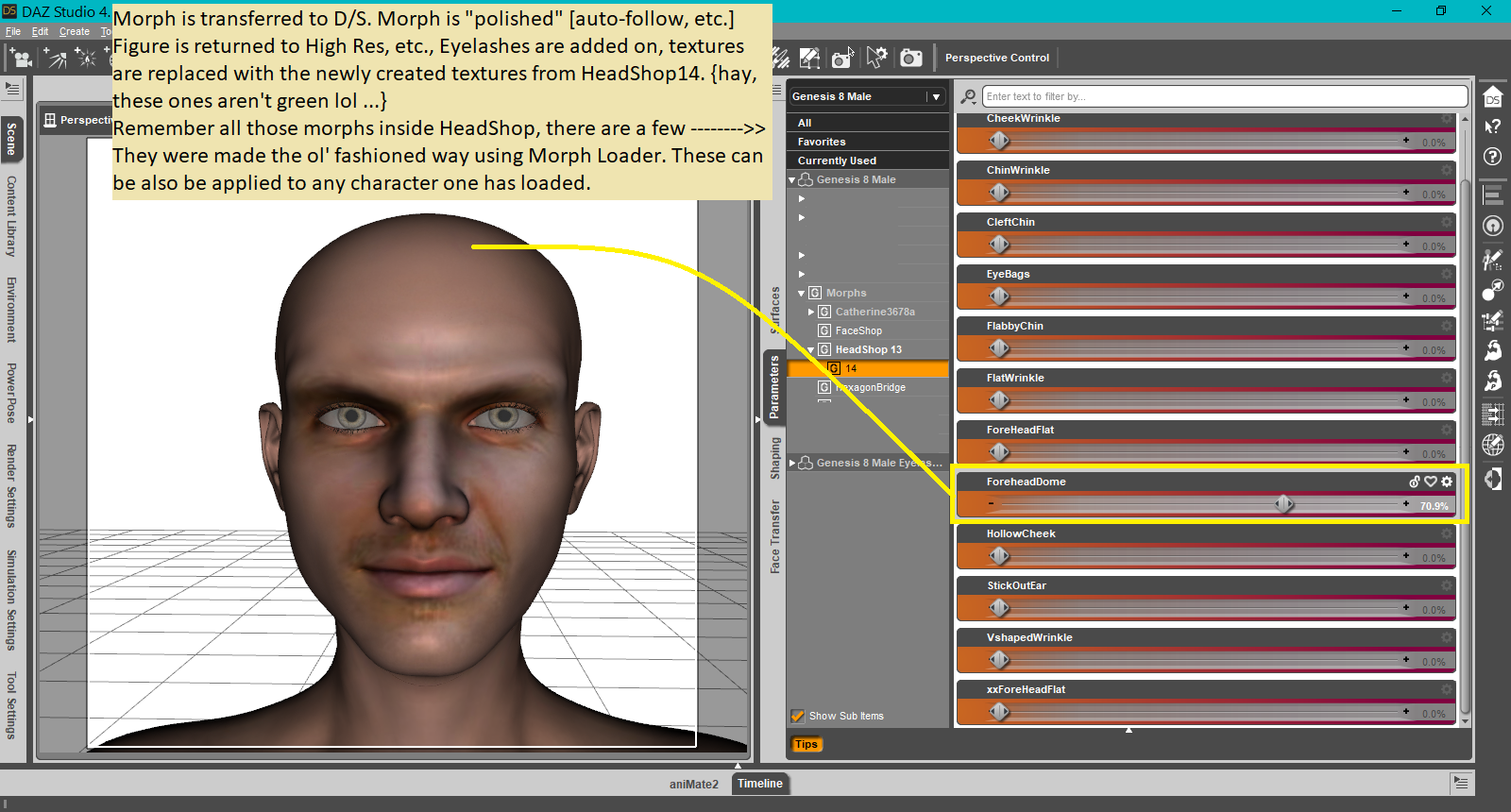This screenshot has width=1511, height=812.
Task: Toggle the Show Sub Items checkbox
Action: [798, 716]
